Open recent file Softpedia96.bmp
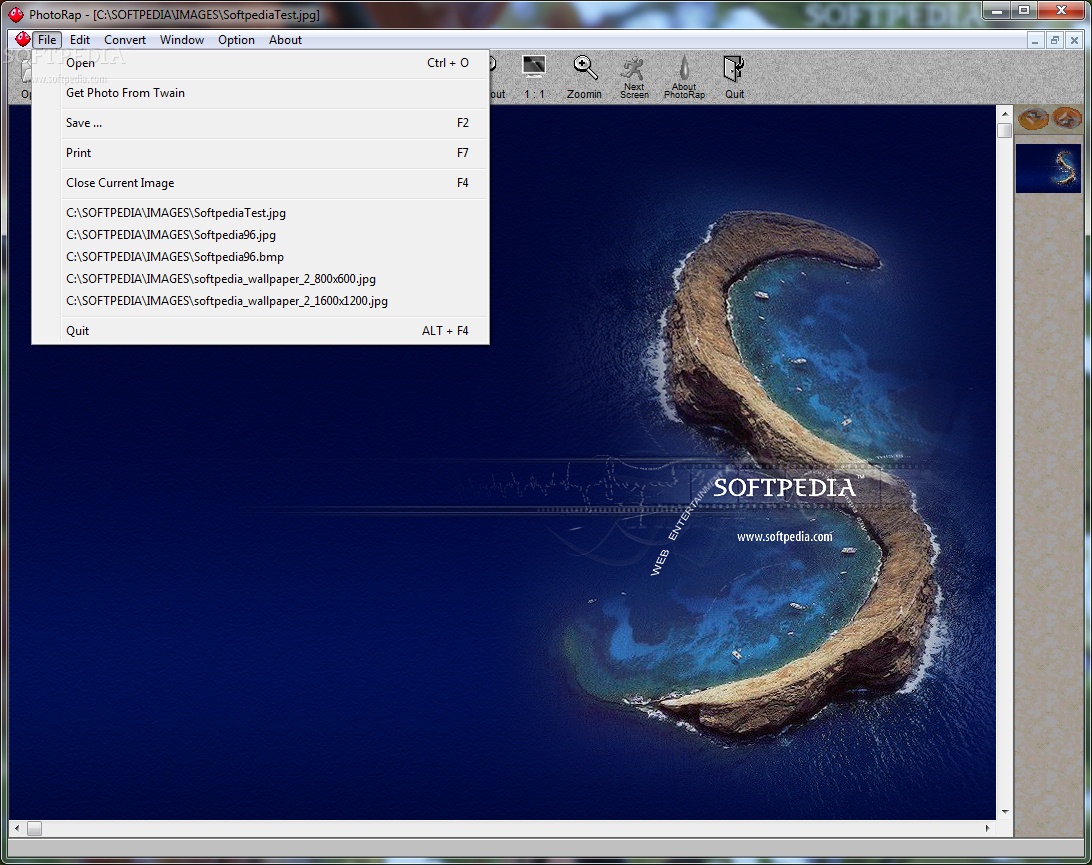Image resolution: width=1092 pixels, height=865 pixels. point(260,257)
